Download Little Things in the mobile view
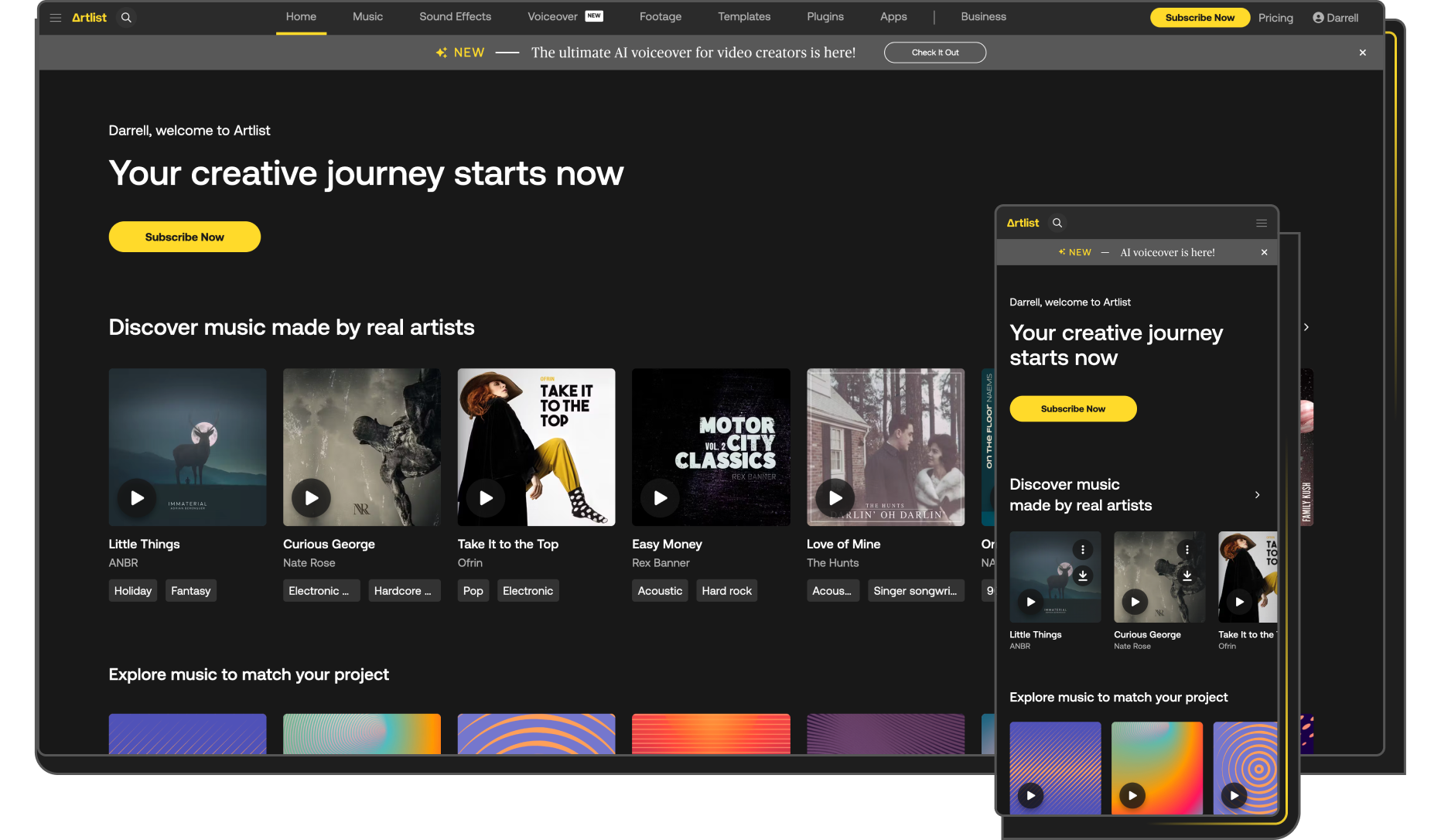The image size is (1441, 840). click(x=1083, y=575)
